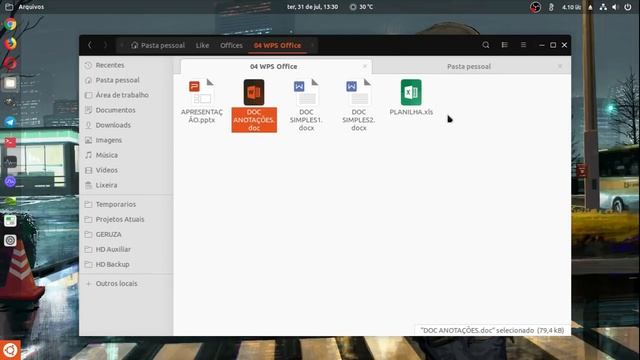
Task: Open the Files app icon in dock
Action: (10, 83)
